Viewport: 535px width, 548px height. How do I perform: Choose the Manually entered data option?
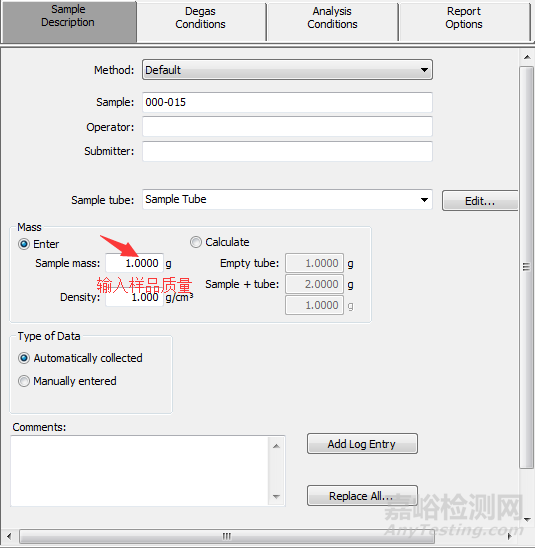24,381
